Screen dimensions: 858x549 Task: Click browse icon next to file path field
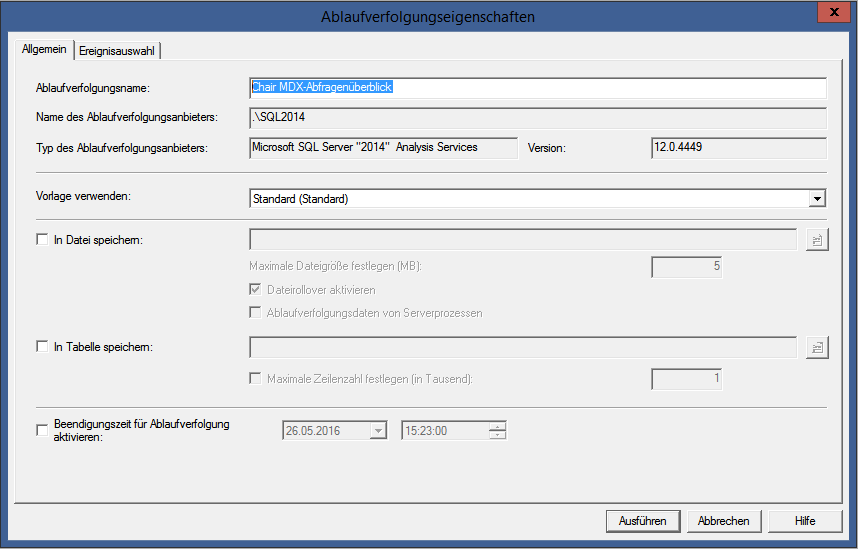pos(817,239)
